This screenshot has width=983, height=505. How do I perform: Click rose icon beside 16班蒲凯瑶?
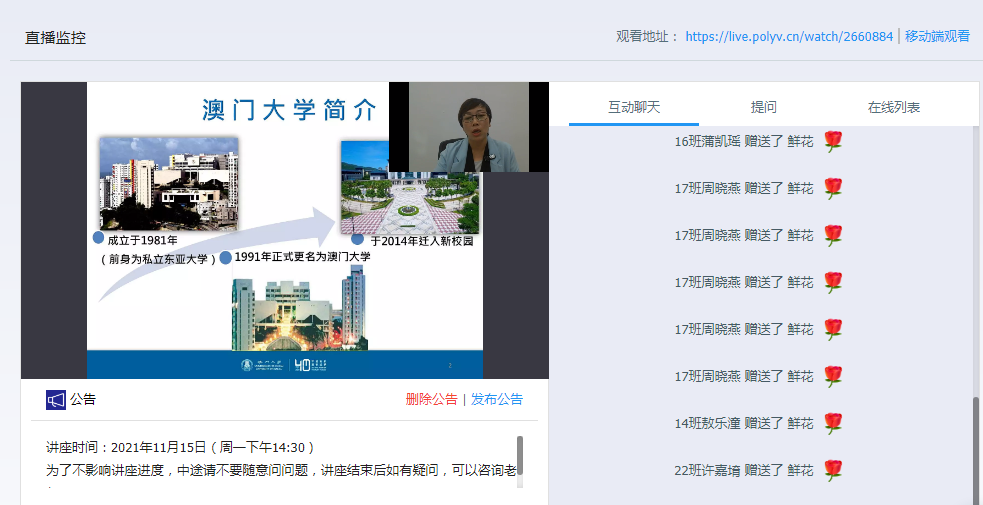[833, 142]
